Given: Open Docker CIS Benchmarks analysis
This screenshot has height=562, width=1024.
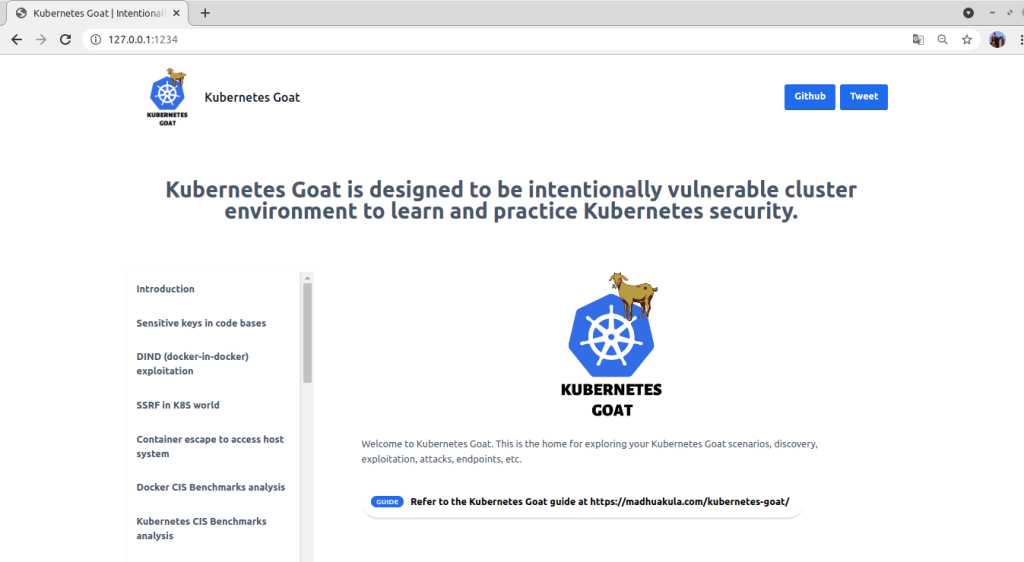Looking at the screenshot, I should click(x=210, y=487).
